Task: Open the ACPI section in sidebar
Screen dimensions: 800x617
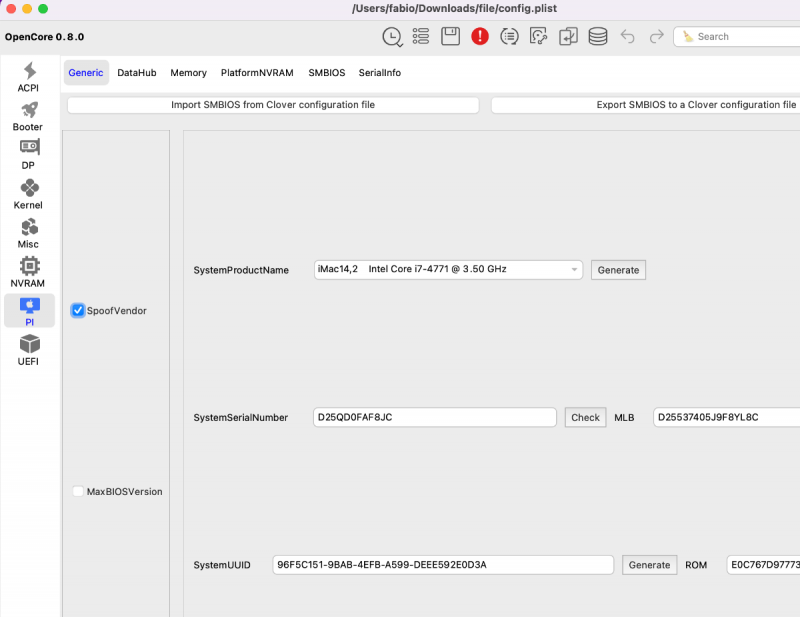Action: coord(28,77)
